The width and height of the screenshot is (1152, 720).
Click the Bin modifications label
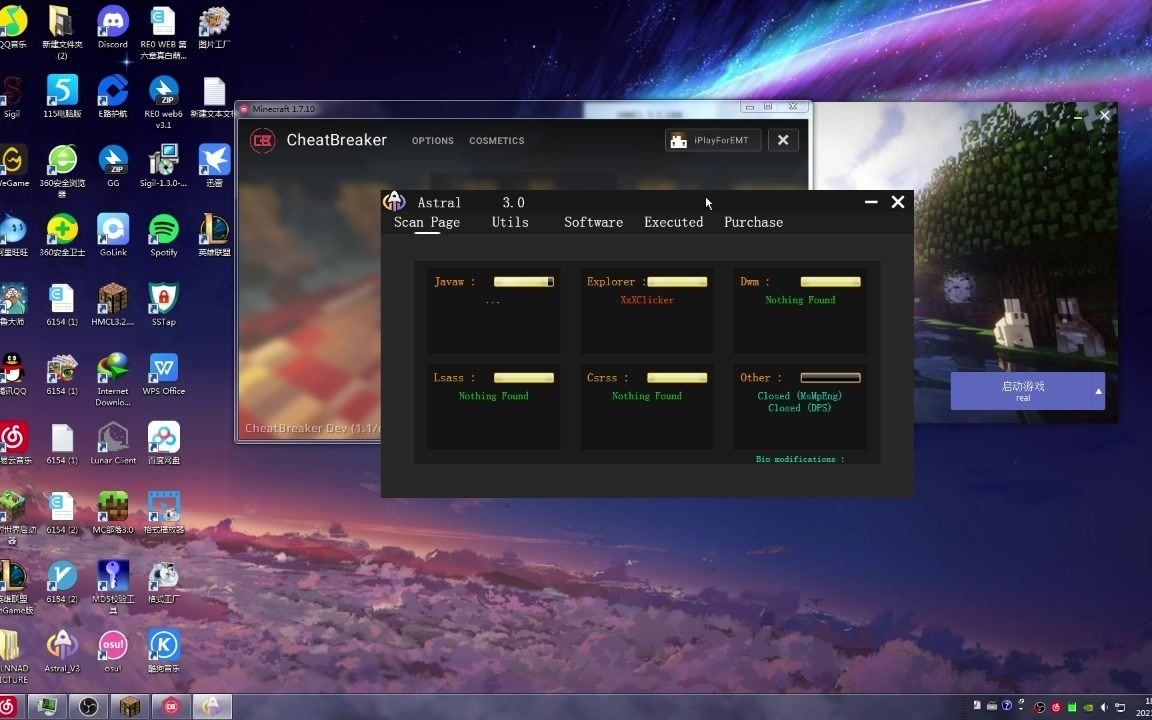click(x=800, y=459)
